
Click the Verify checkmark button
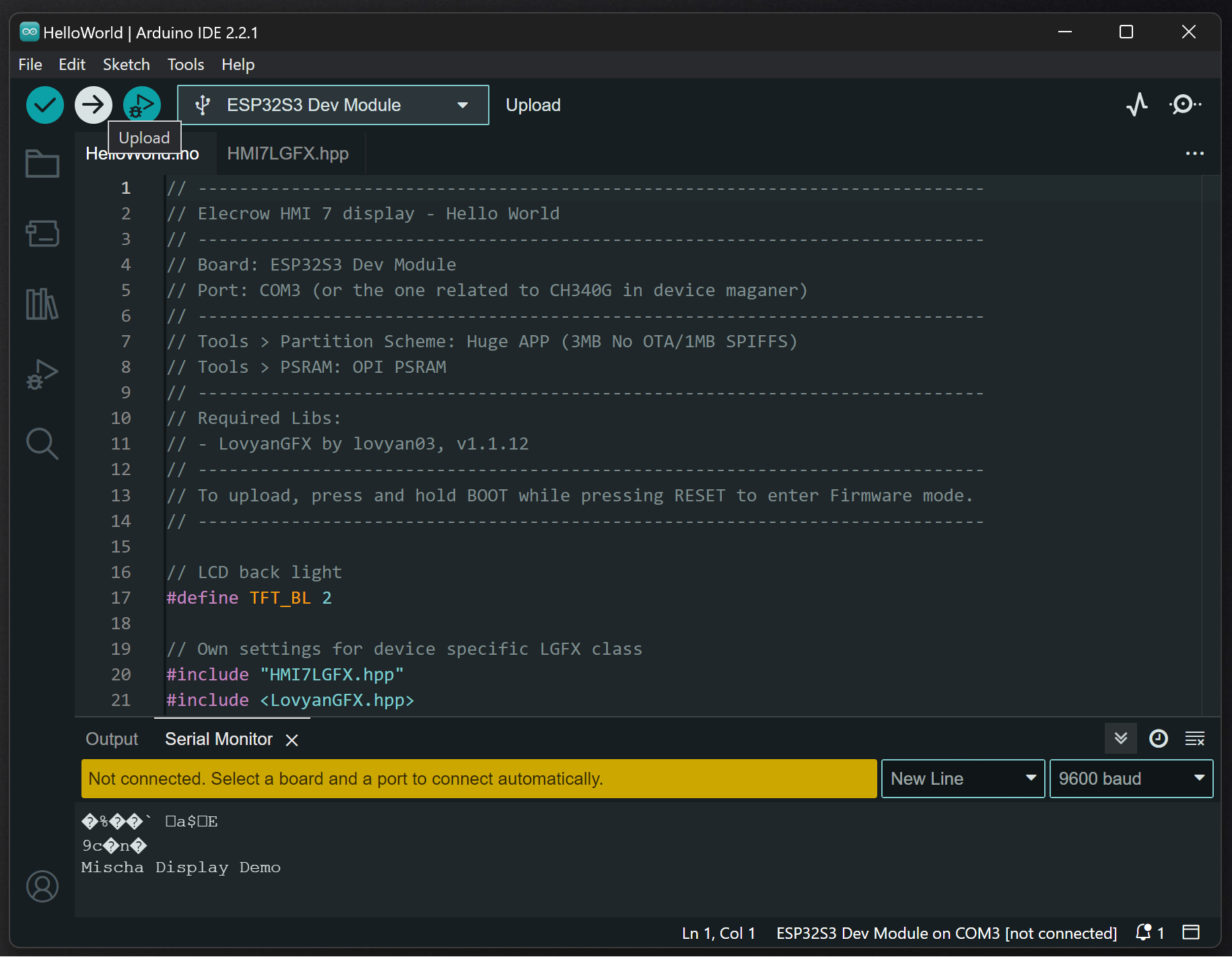[45, 105]
